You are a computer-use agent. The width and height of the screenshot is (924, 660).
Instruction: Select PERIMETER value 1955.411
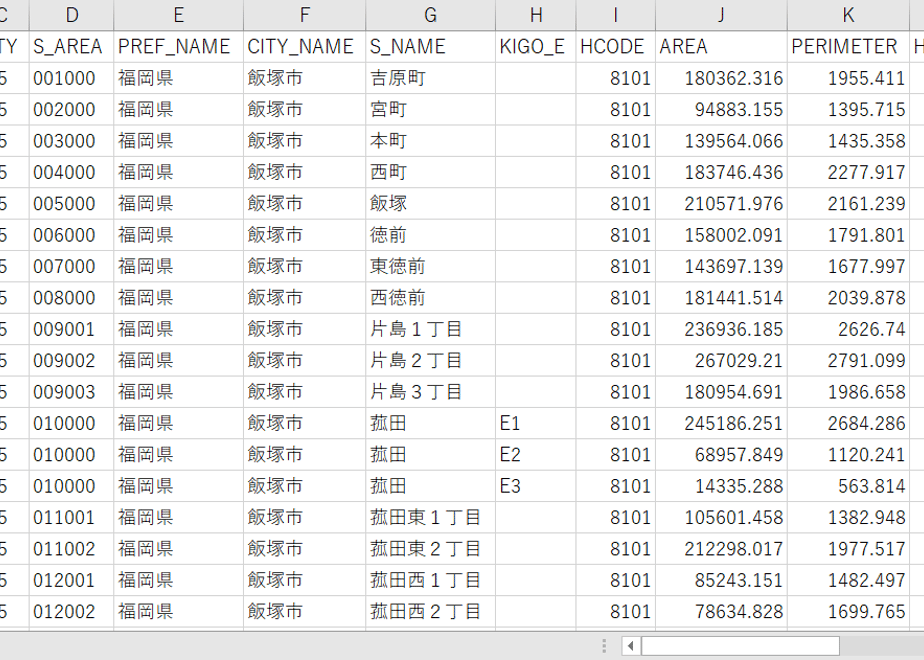[849, 78]
